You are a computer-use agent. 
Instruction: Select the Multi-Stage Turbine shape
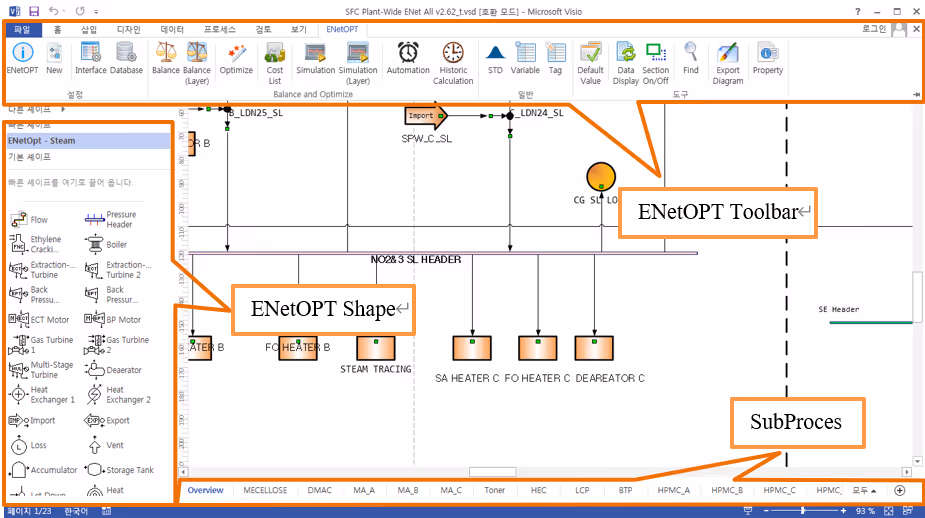41,370
